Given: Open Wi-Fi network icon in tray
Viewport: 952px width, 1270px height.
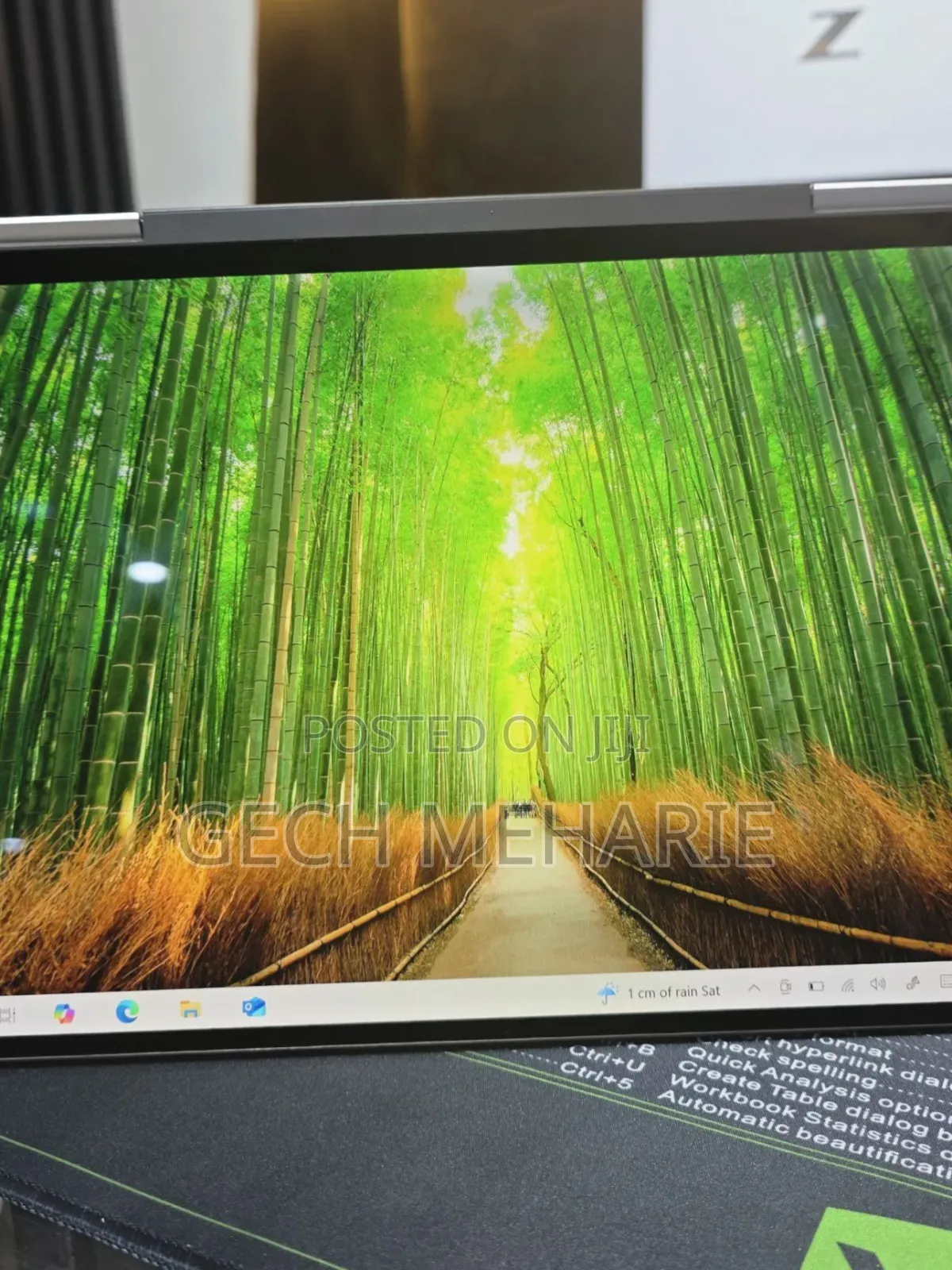Looking at the screenshot, I should point(847,985).
